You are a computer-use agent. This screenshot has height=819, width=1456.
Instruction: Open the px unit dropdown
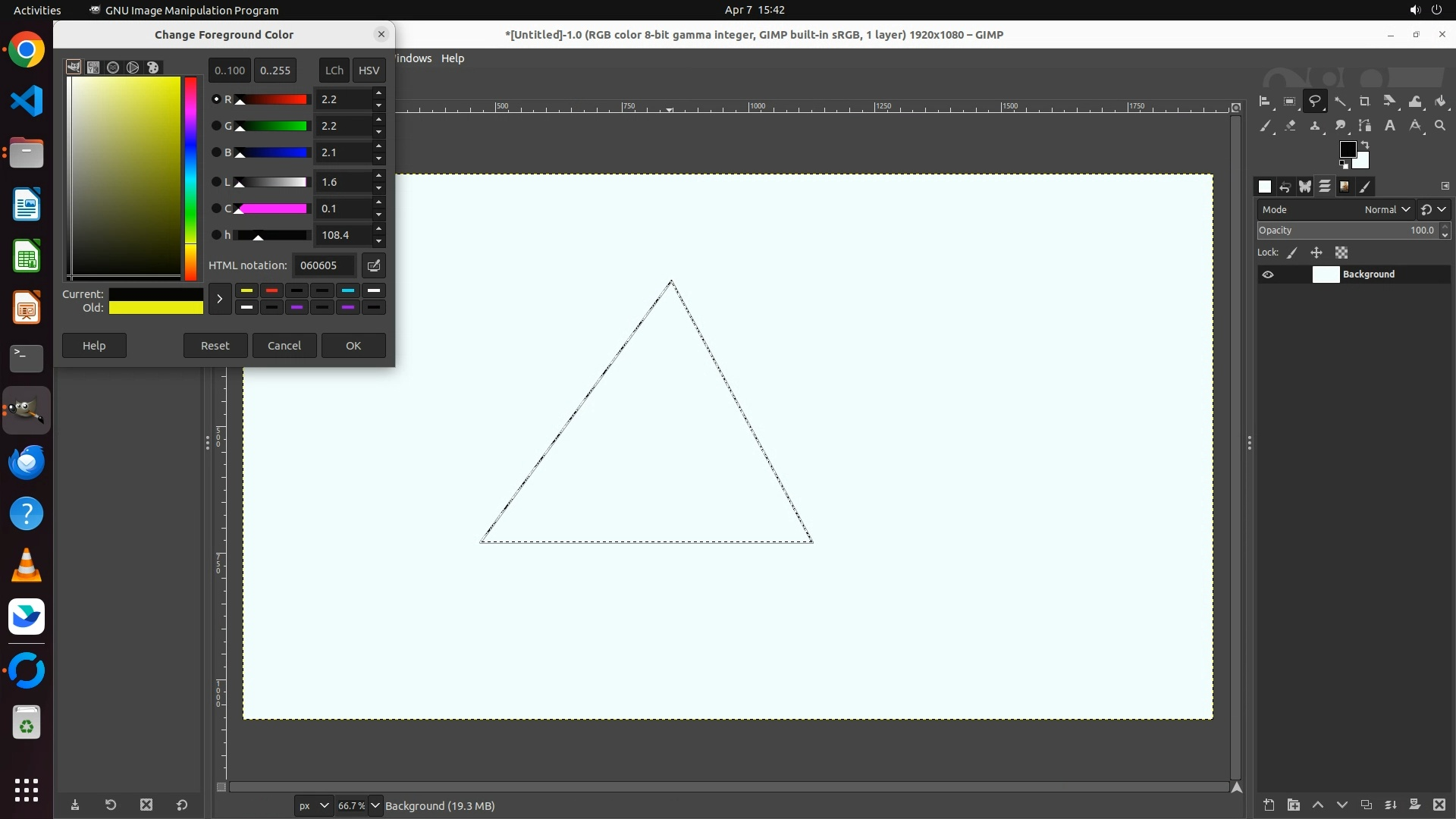[314, 805]
